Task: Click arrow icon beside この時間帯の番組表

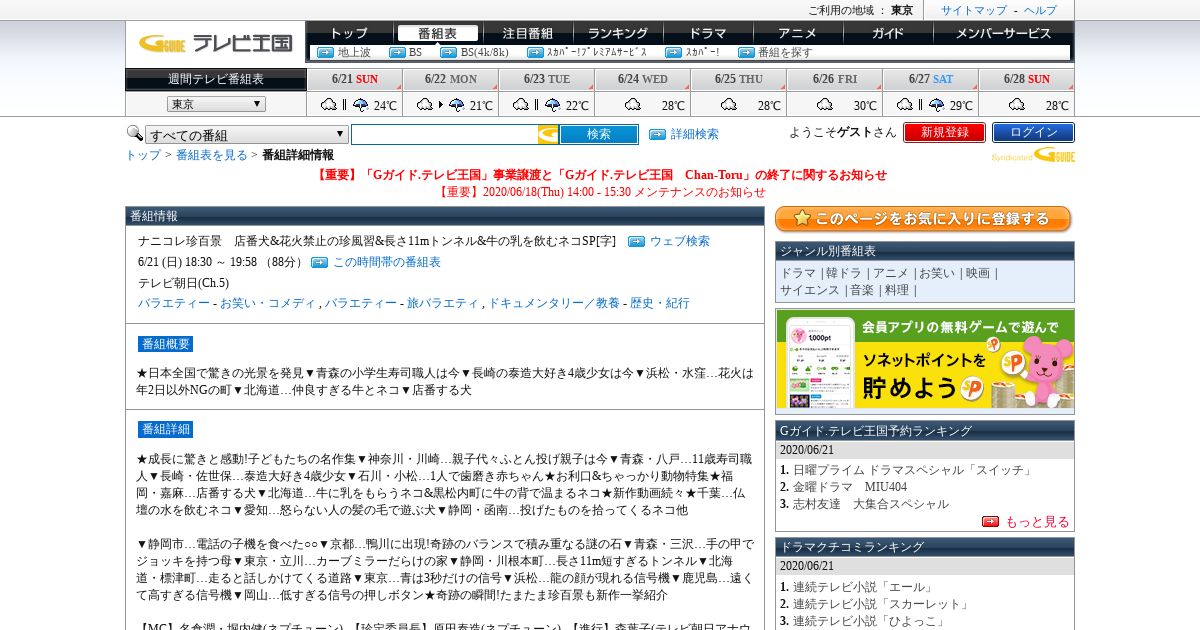Action: pos(319,262)
